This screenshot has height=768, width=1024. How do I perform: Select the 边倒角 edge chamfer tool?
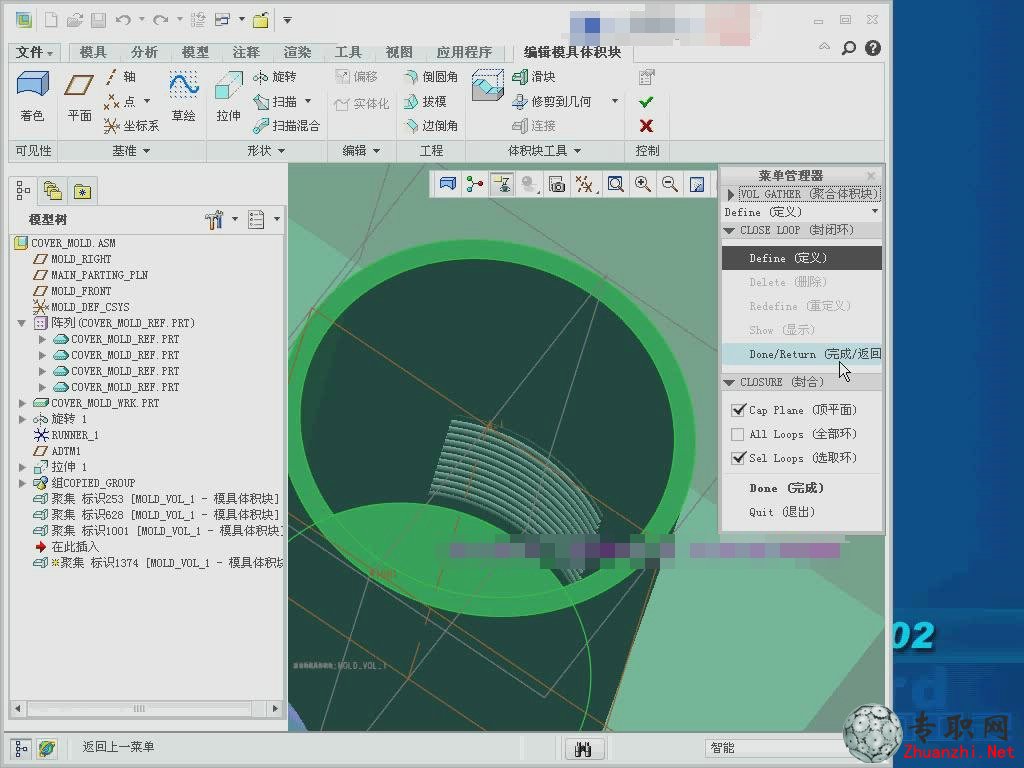click(x=431, y=125)
